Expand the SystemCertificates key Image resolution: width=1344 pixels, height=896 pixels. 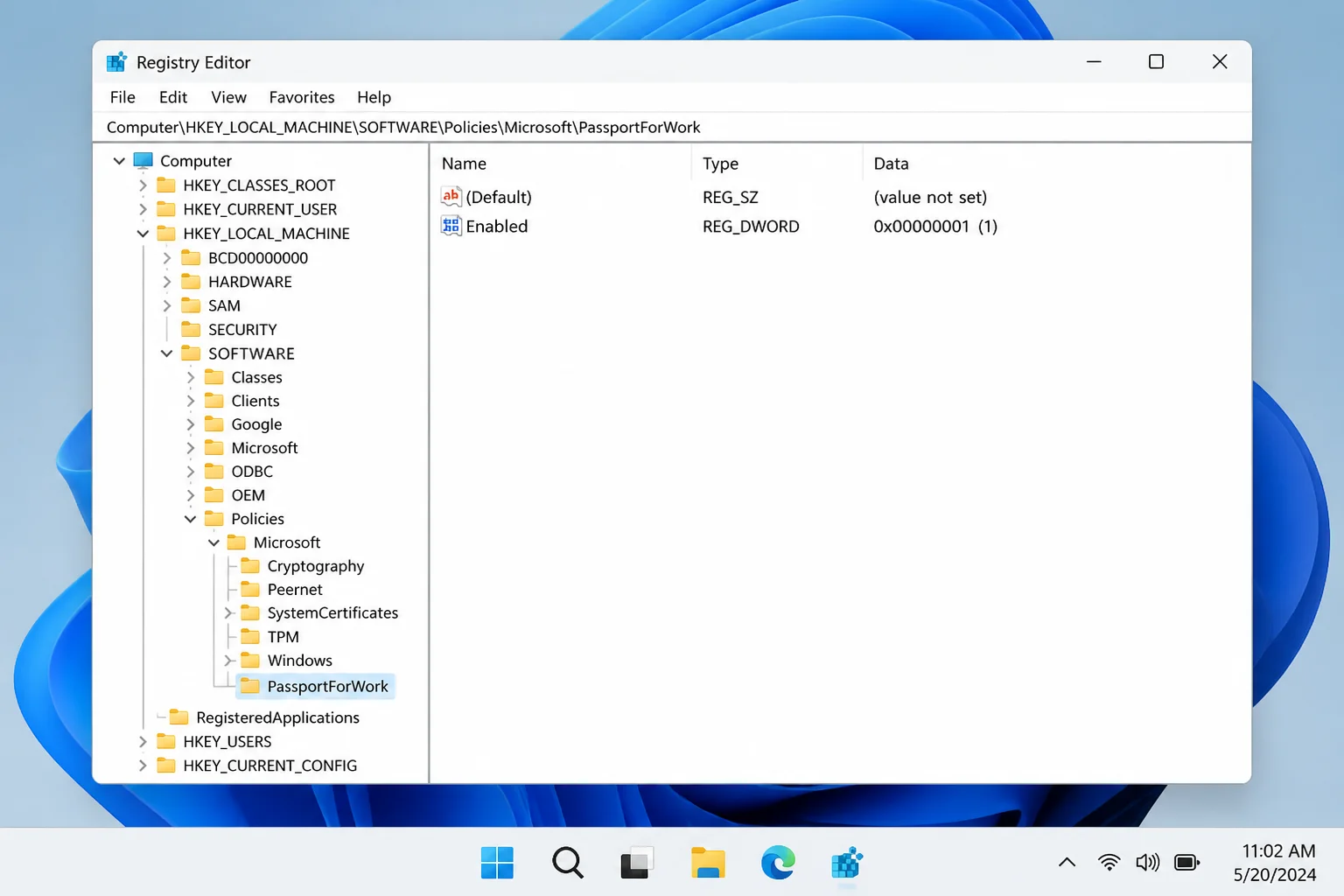tap(228, 613)
